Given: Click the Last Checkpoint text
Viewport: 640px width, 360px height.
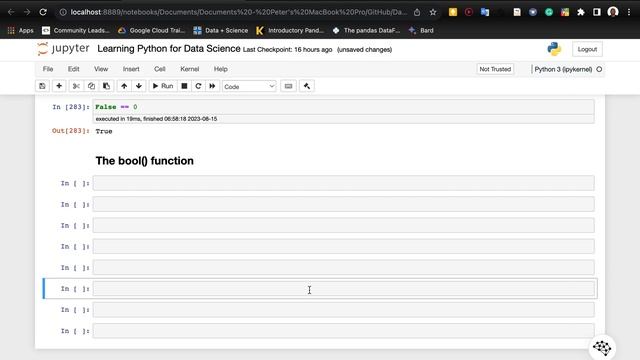Looking at the screenshot, I should tap(287, 50).
